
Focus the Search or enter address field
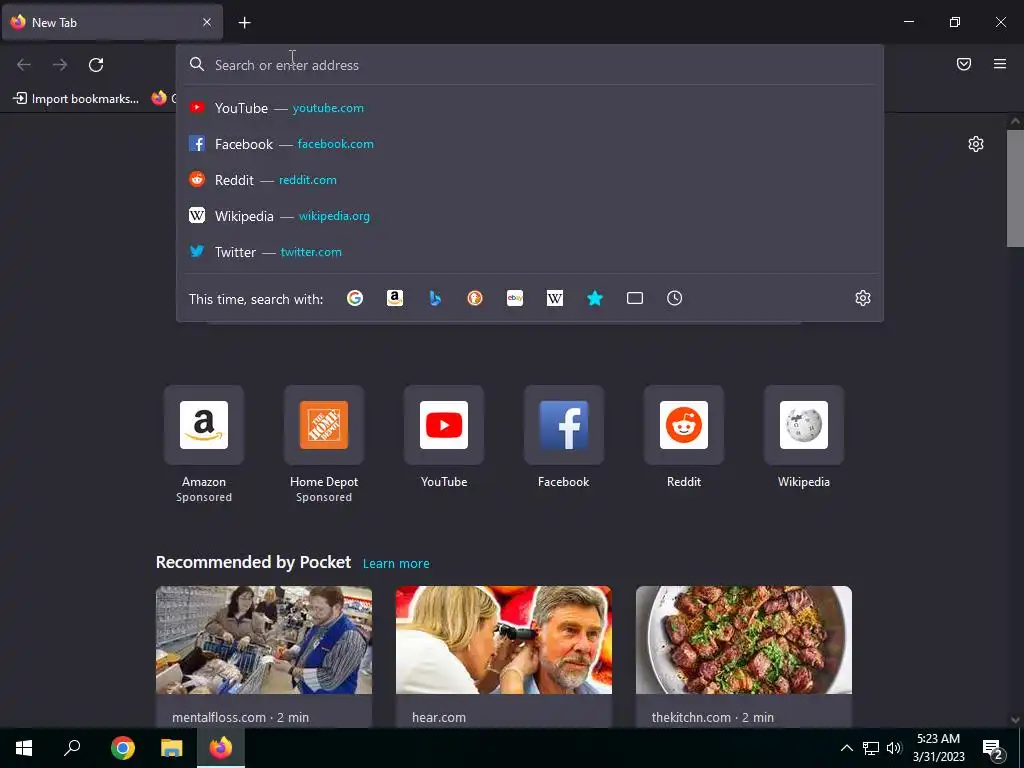(530, 65)
